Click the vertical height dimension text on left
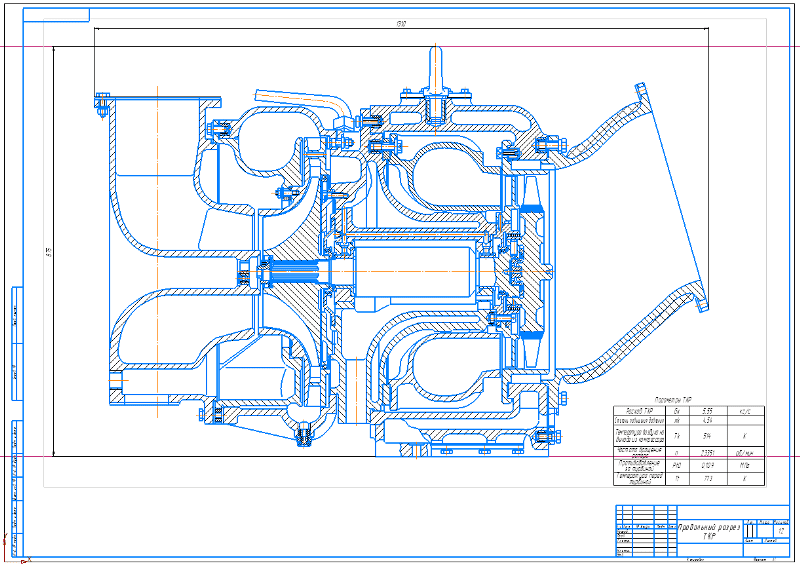This screenshot has width=800, height=566. [x=48, y=252]
